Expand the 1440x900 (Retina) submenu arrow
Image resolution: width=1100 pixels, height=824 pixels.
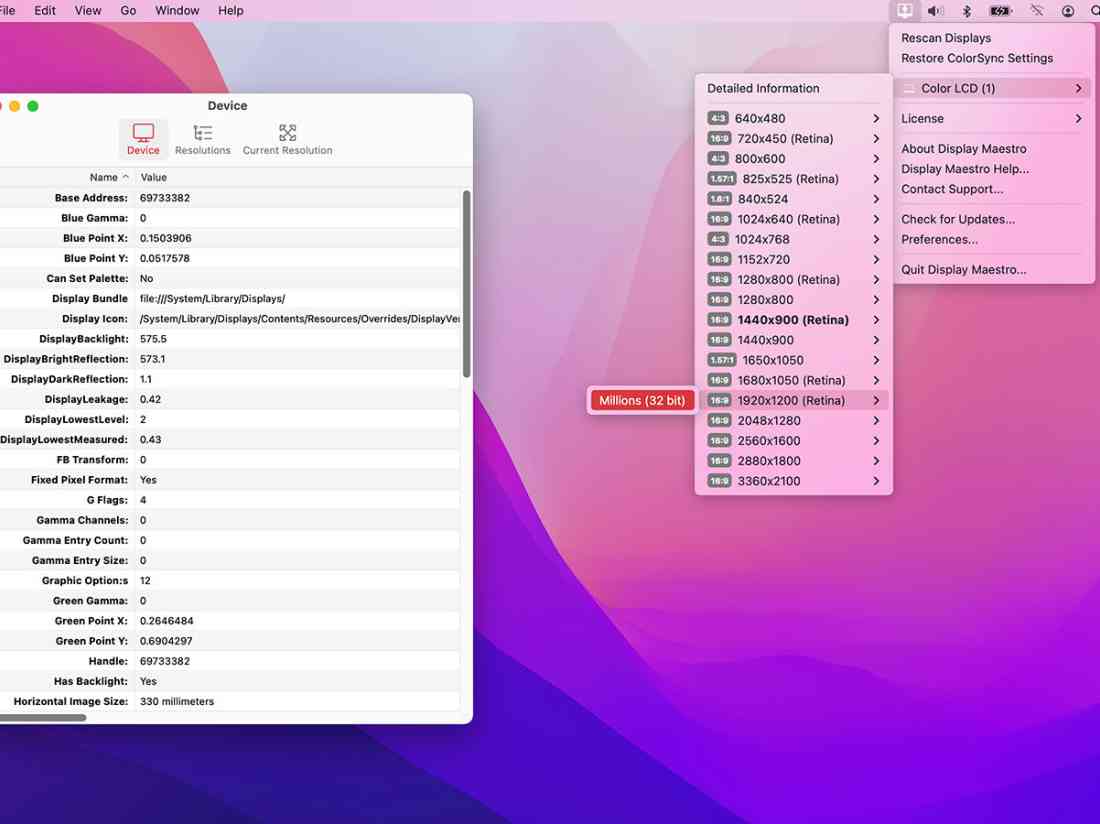(876, 319)
